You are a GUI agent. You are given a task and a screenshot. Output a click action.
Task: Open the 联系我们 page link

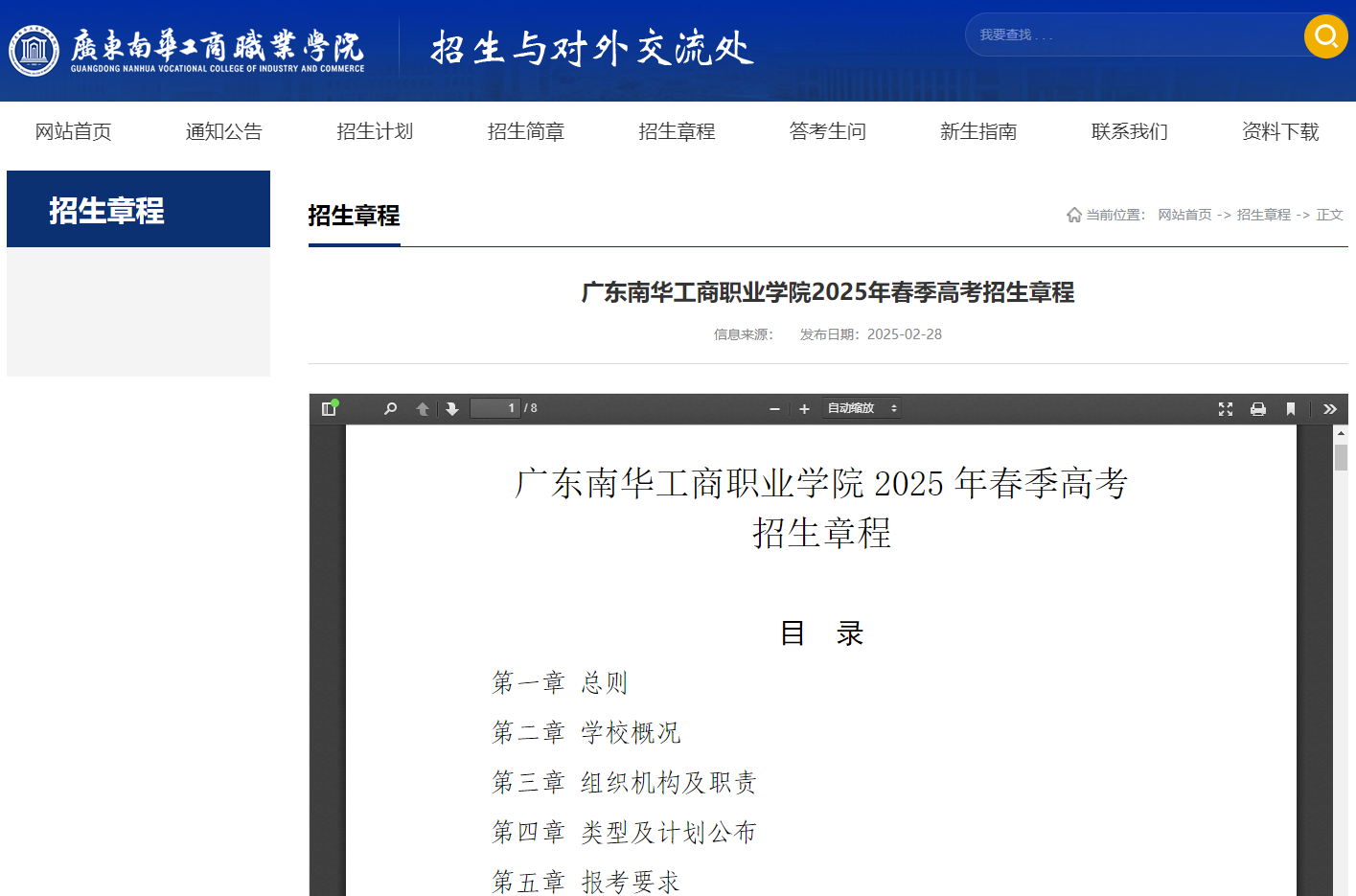[1129, 131]
